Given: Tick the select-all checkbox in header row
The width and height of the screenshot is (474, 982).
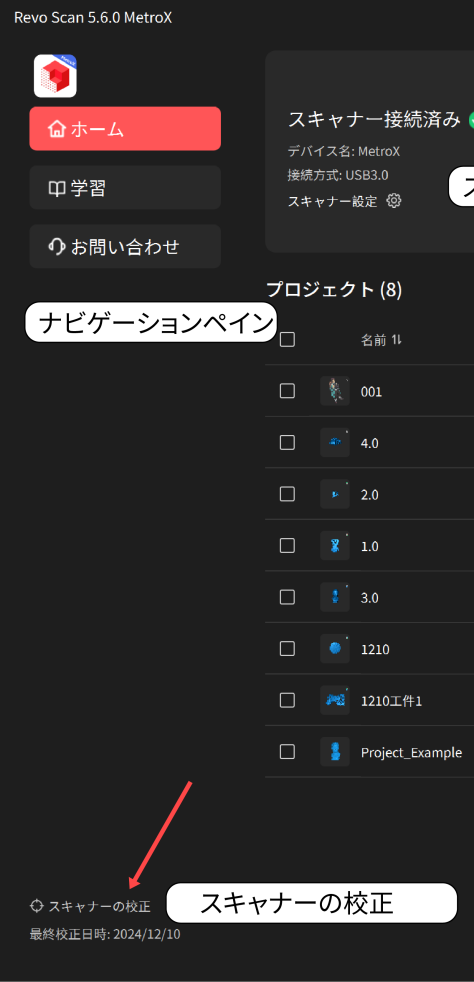Looking at the screenshot, I should point(287,340).
